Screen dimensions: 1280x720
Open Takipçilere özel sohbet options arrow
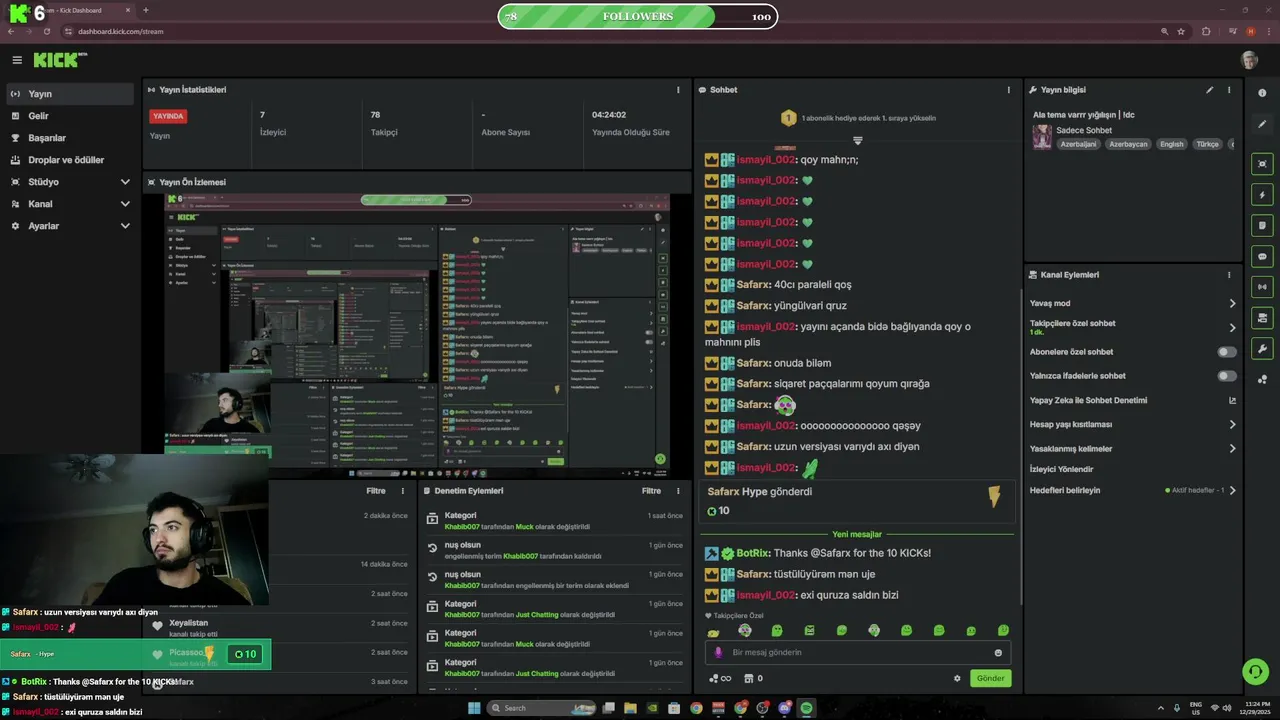tap(1232, 328)
